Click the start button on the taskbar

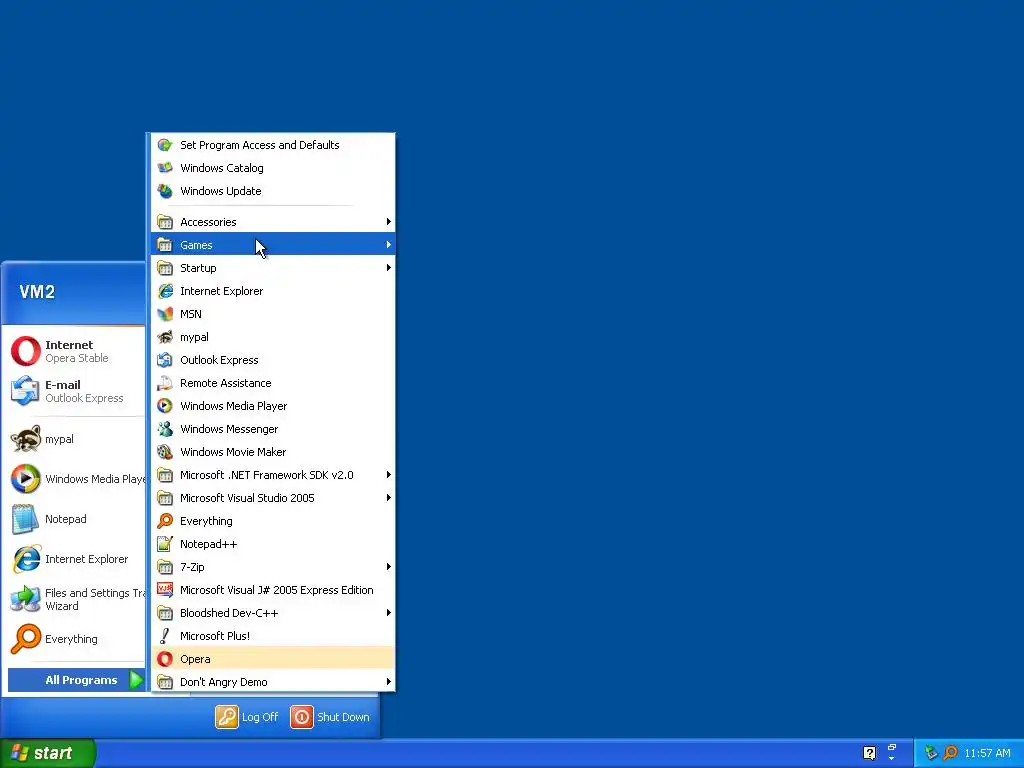(48, 753)
